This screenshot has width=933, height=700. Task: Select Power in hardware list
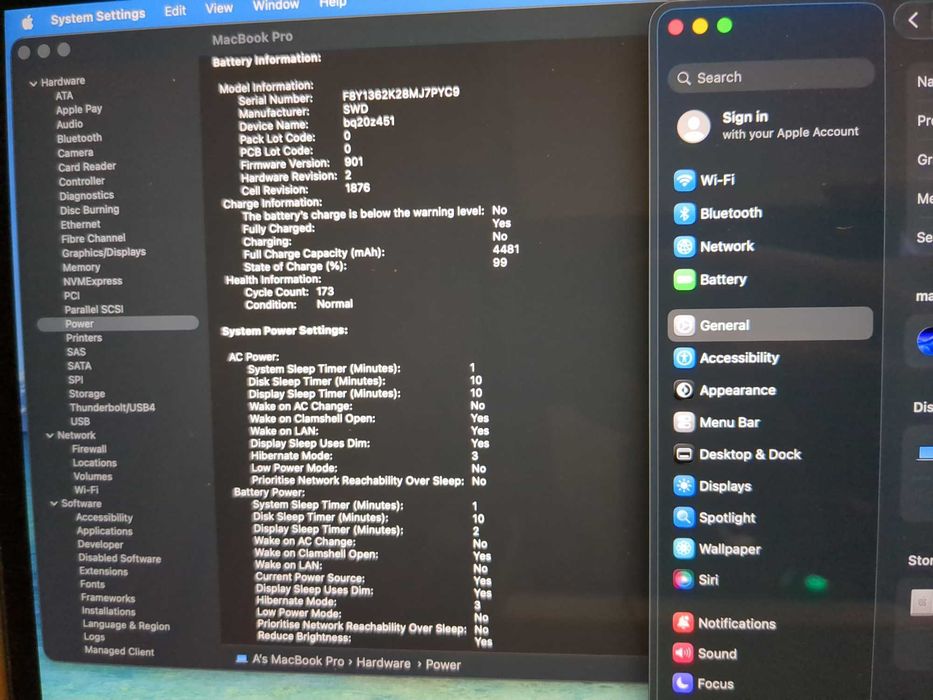118,323
